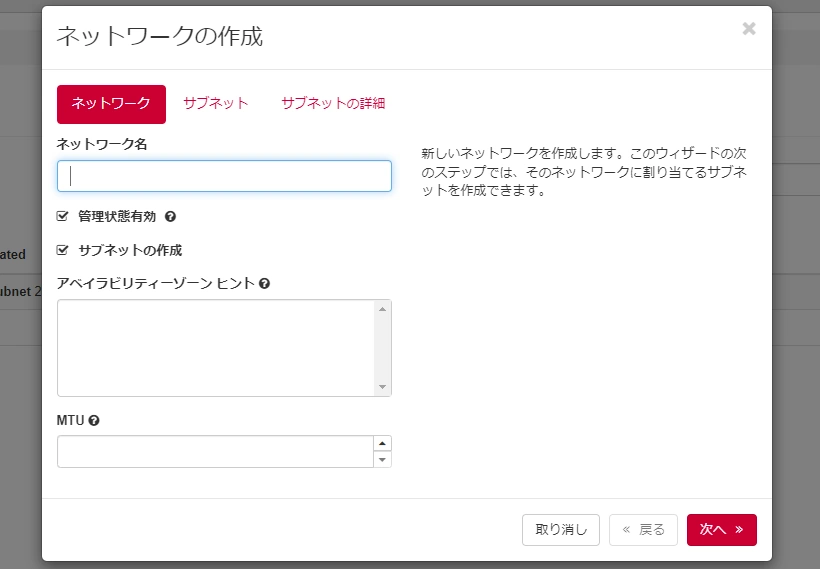
Task: Click the 戻る back button
Action: tap(643, 530)
